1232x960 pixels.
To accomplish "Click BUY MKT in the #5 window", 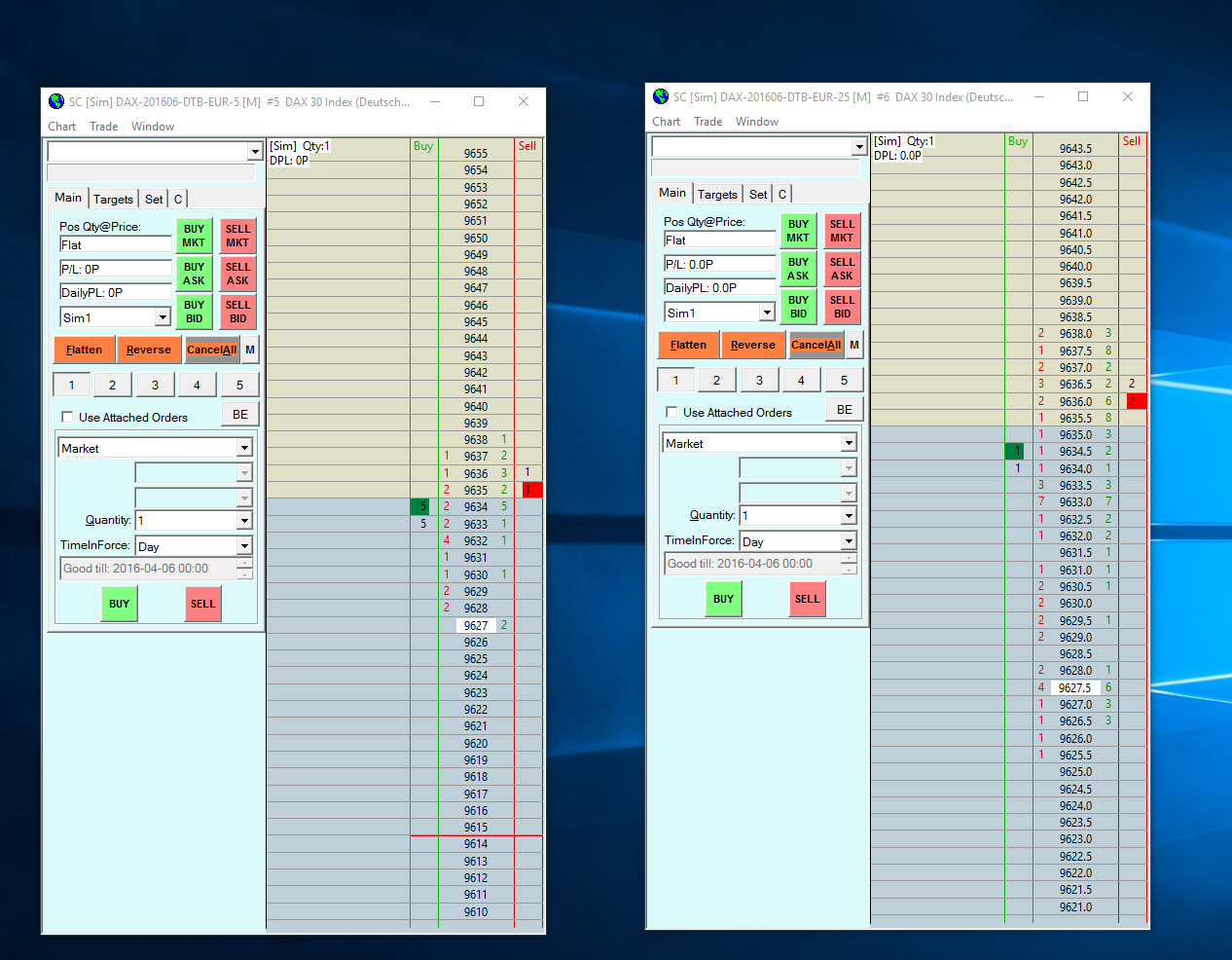I will pos(194,237).
